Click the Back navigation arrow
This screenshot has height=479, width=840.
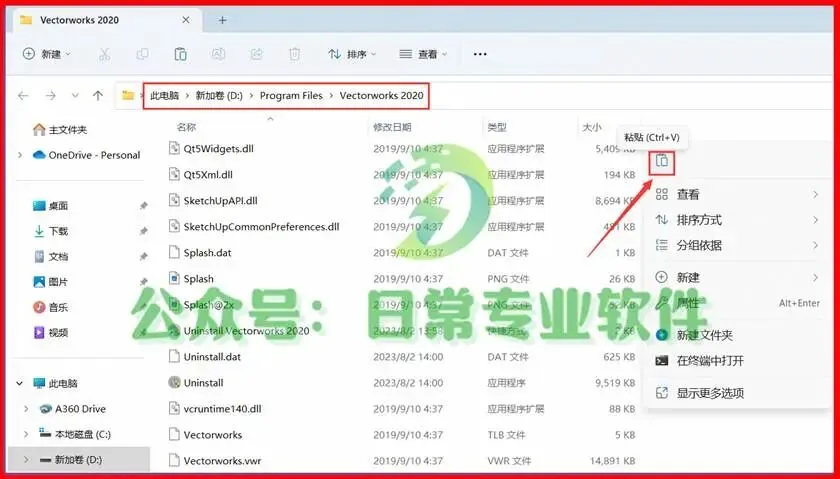(x=23, y=96)
